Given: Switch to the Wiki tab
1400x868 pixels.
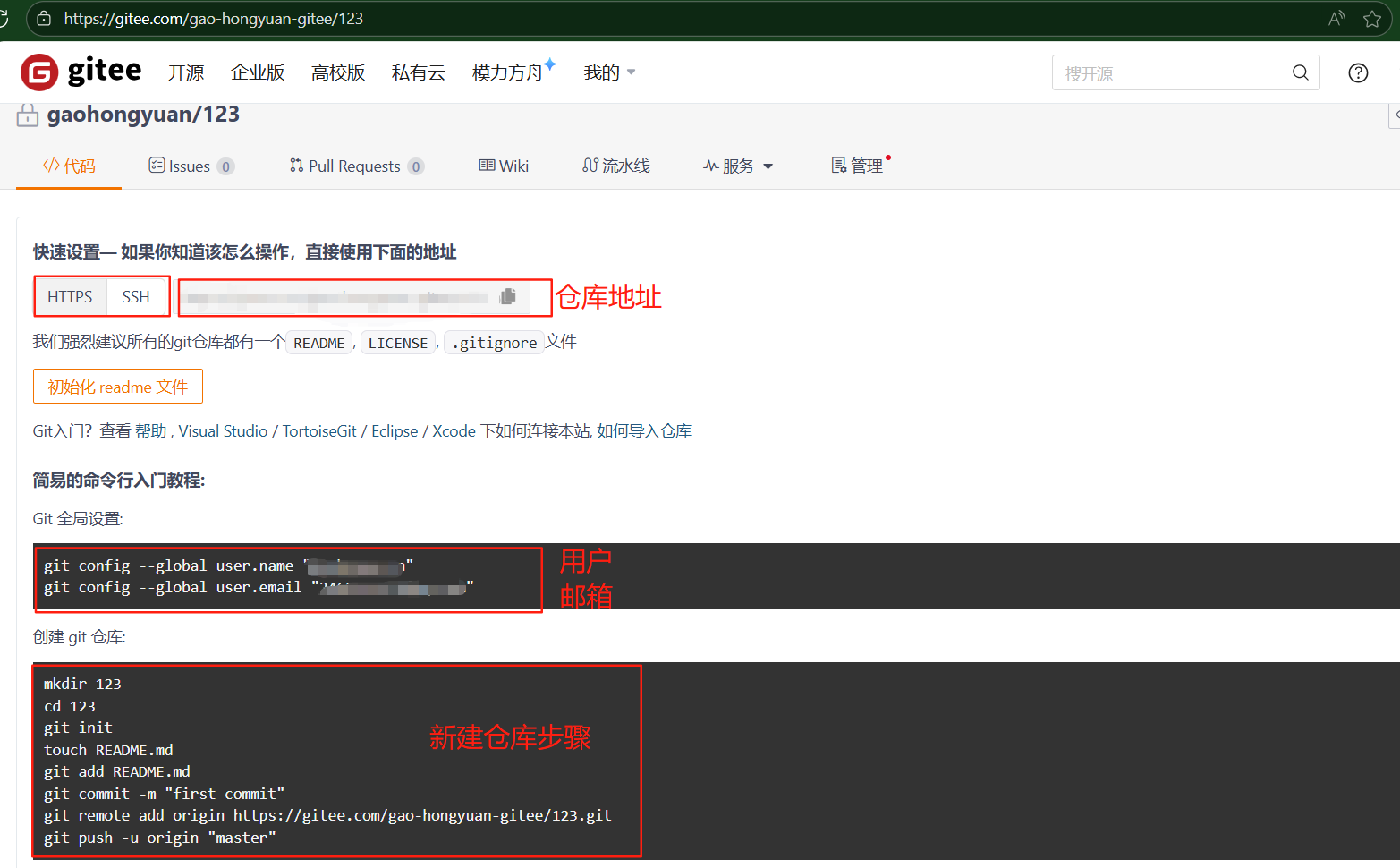Looking at the screenshot, I should click(504, 166).
